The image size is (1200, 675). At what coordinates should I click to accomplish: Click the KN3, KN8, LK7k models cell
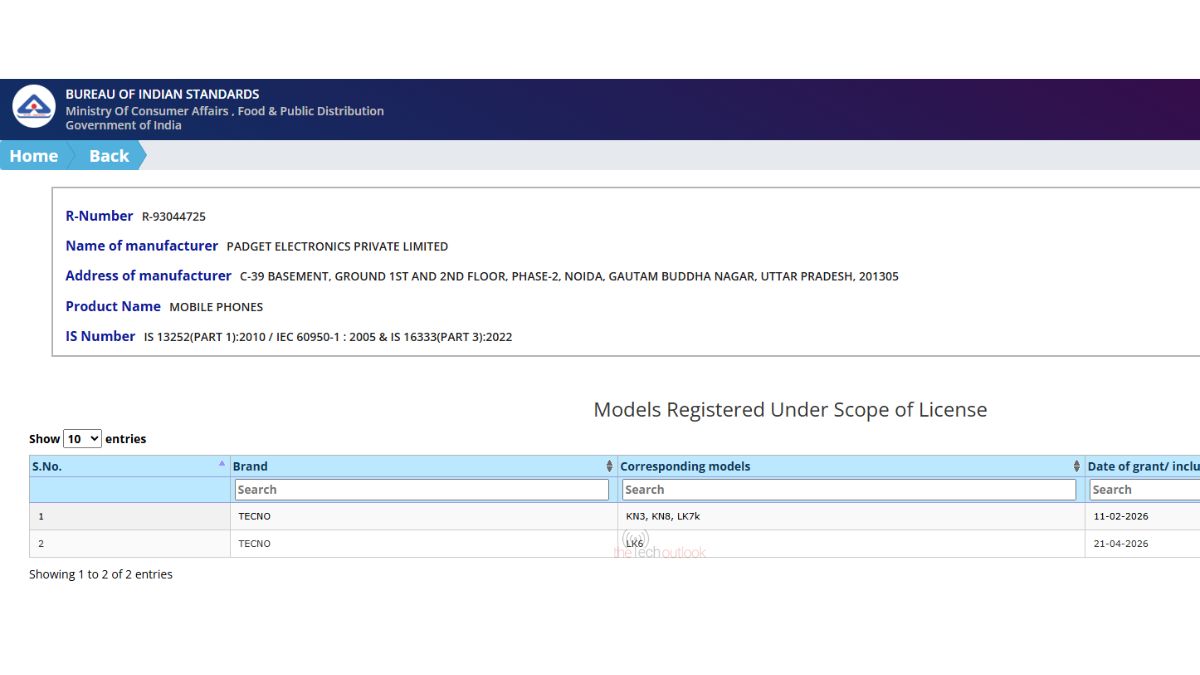851,516
